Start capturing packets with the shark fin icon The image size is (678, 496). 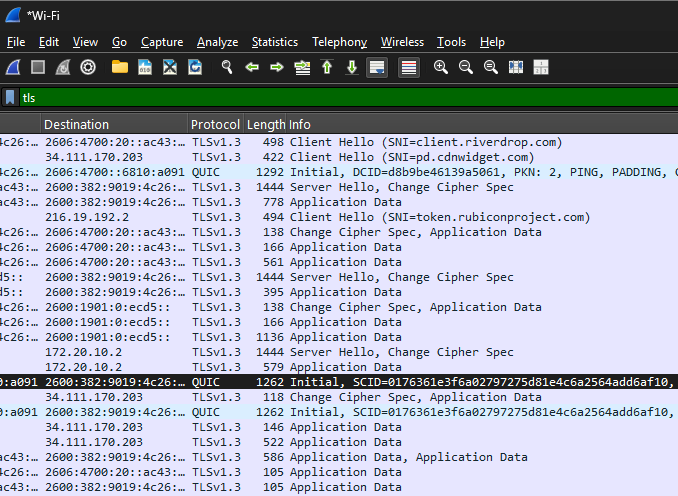point(13,67)
